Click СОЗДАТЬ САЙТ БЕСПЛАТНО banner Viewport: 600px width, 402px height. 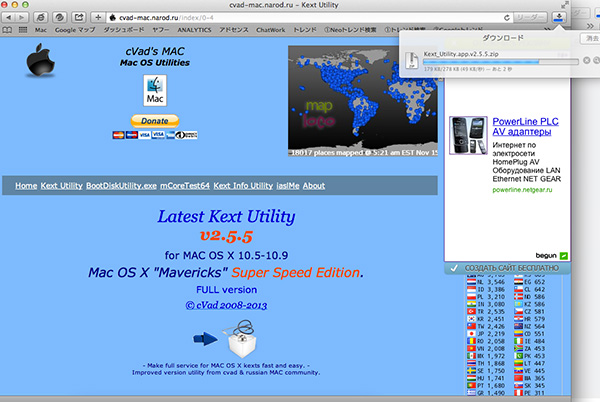point(507,268)
